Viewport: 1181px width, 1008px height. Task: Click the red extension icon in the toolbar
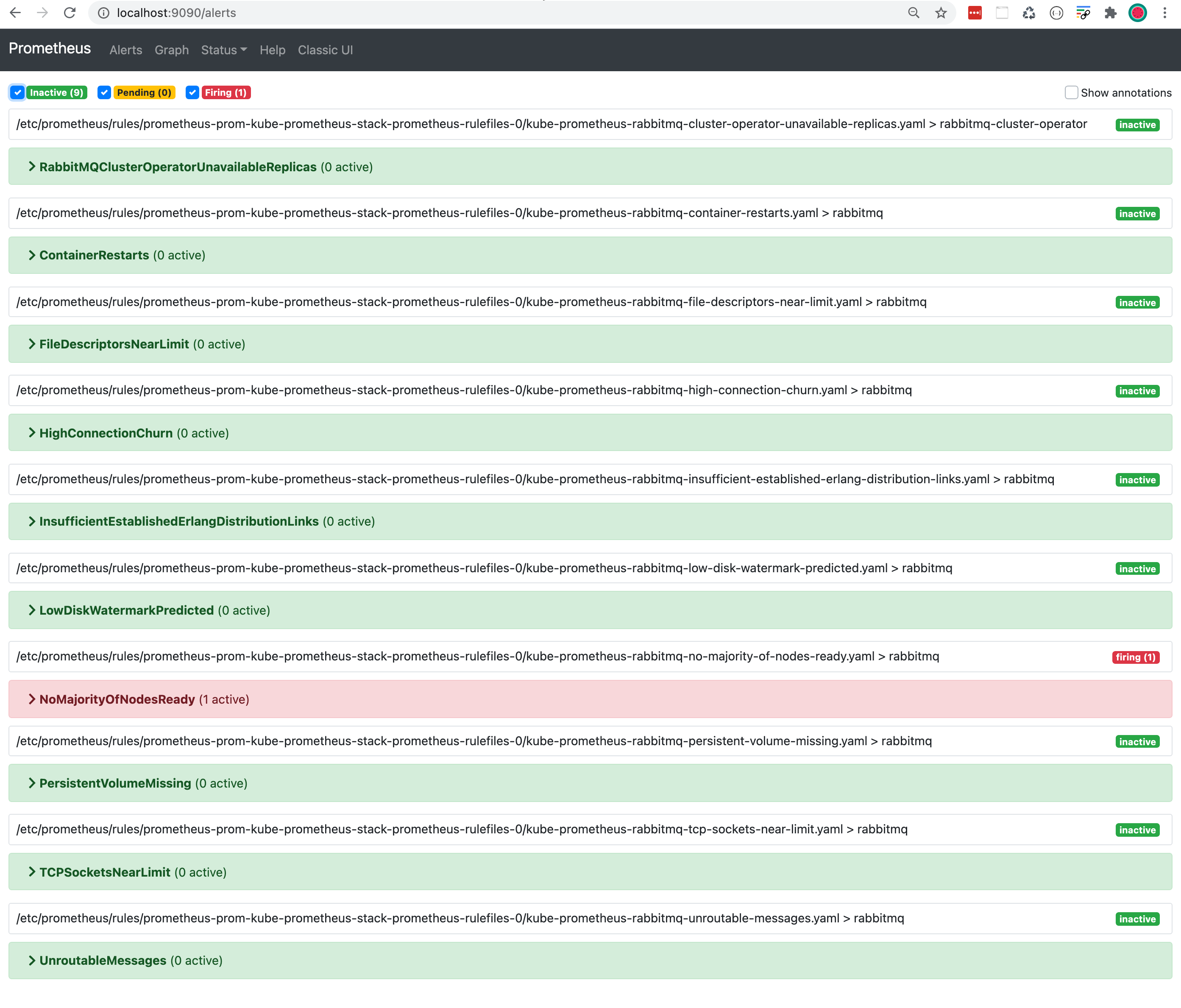[x=975, y=13]
